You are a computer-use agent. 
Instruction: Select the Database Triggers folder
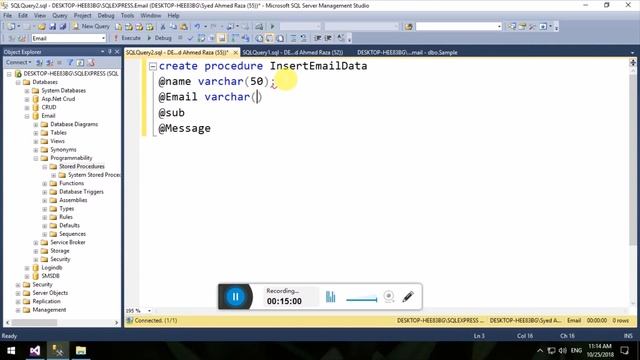click(x=81, y=192)
